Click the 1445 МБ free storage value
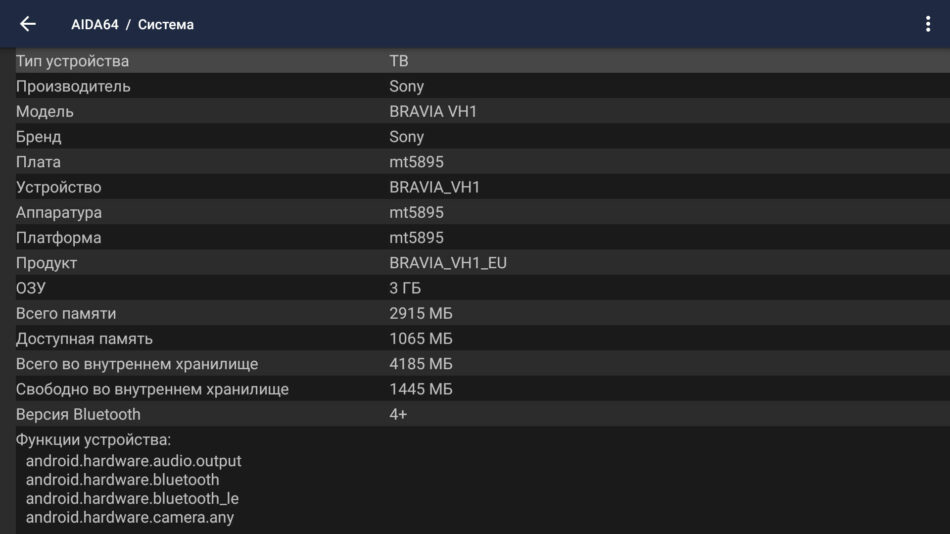 [420, 390]
